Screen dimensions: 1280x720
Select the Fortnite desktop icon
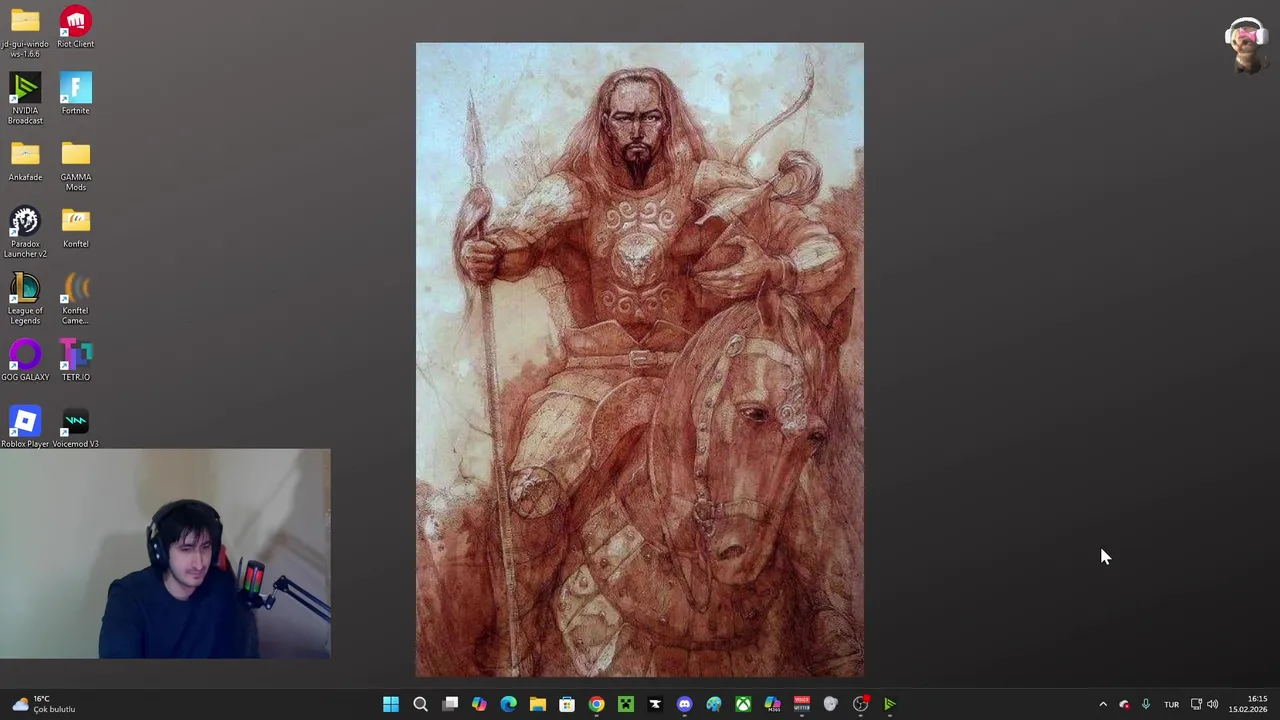click(x=75, y=93)
